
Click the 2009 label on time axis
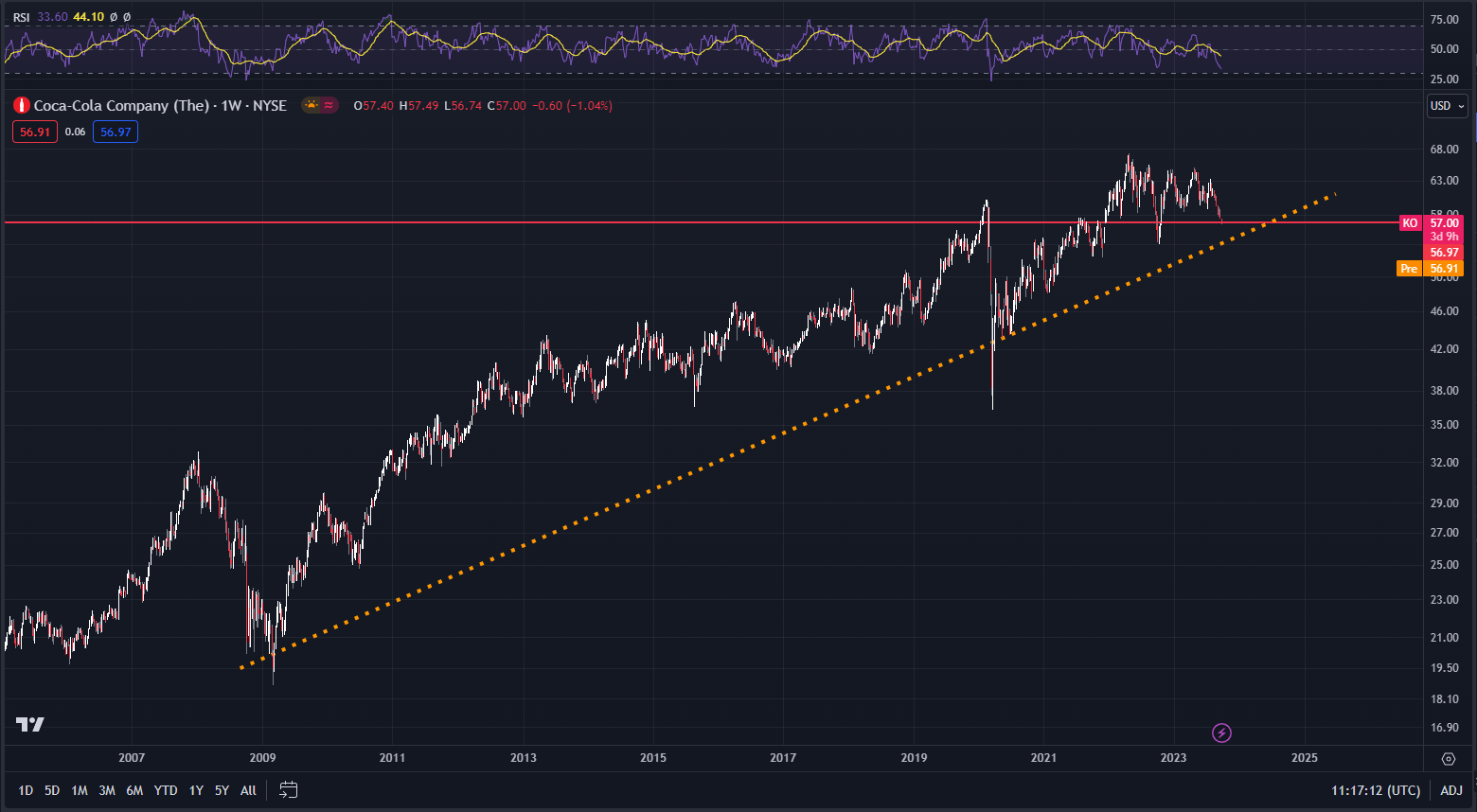coord(262,758)
